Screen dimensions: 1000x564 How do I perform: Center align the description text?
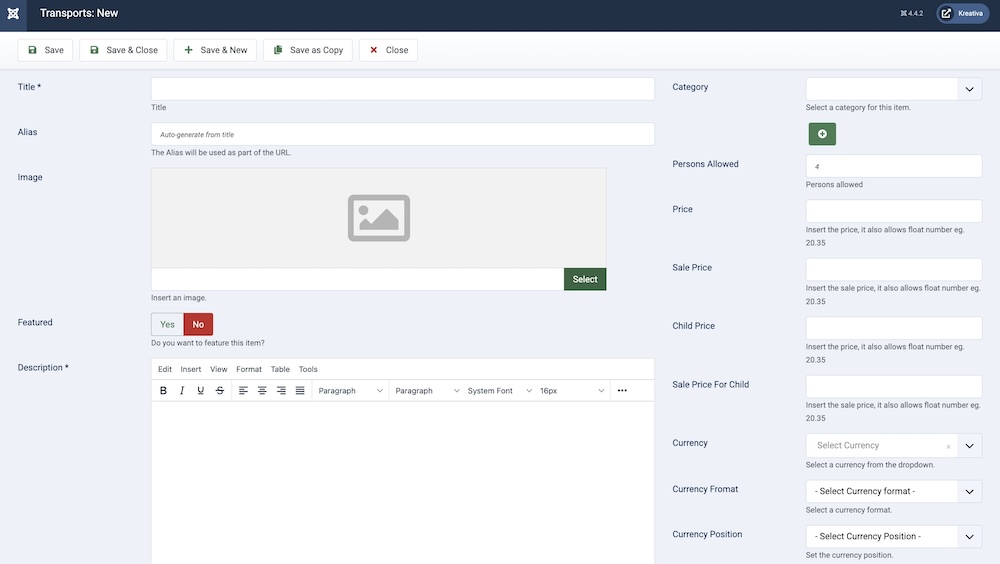(262, 391)
